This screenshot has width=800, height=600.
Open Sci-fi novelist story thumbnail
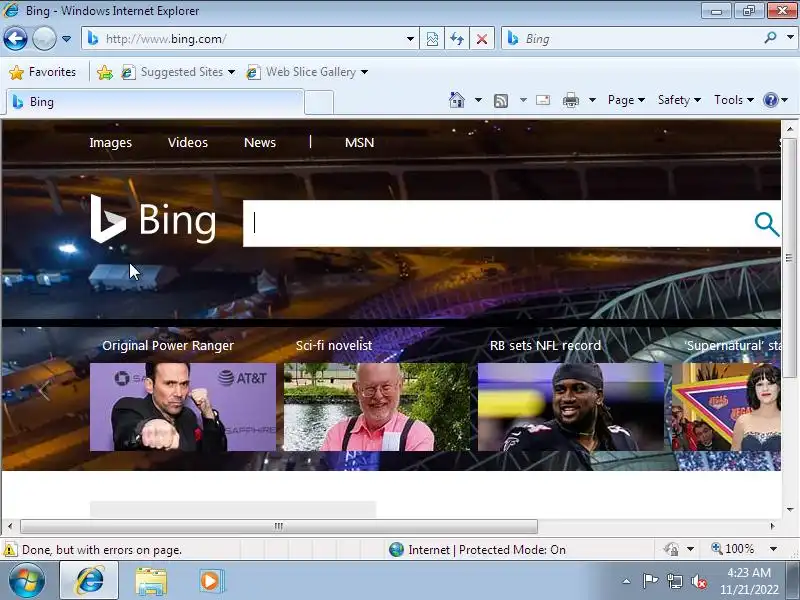click(377, 407)
